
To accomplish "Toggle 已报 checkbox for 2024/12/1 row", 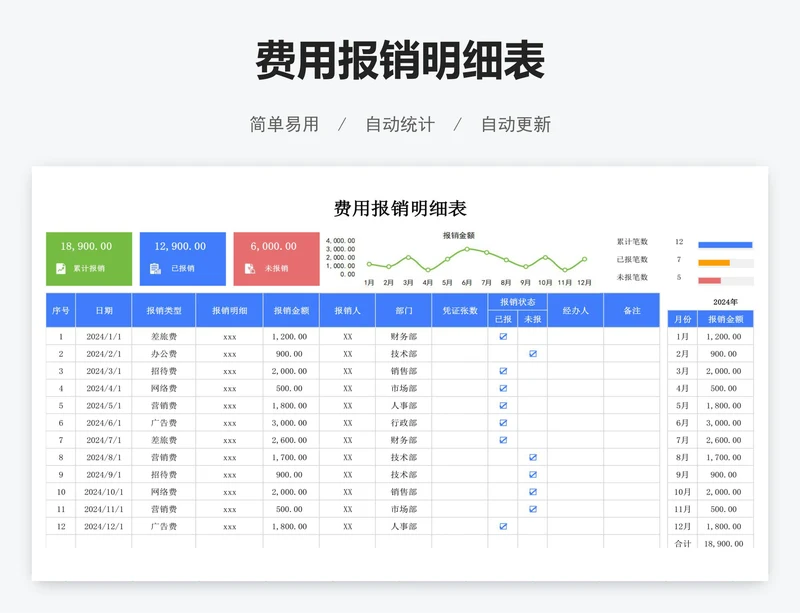I will point(503,526).
